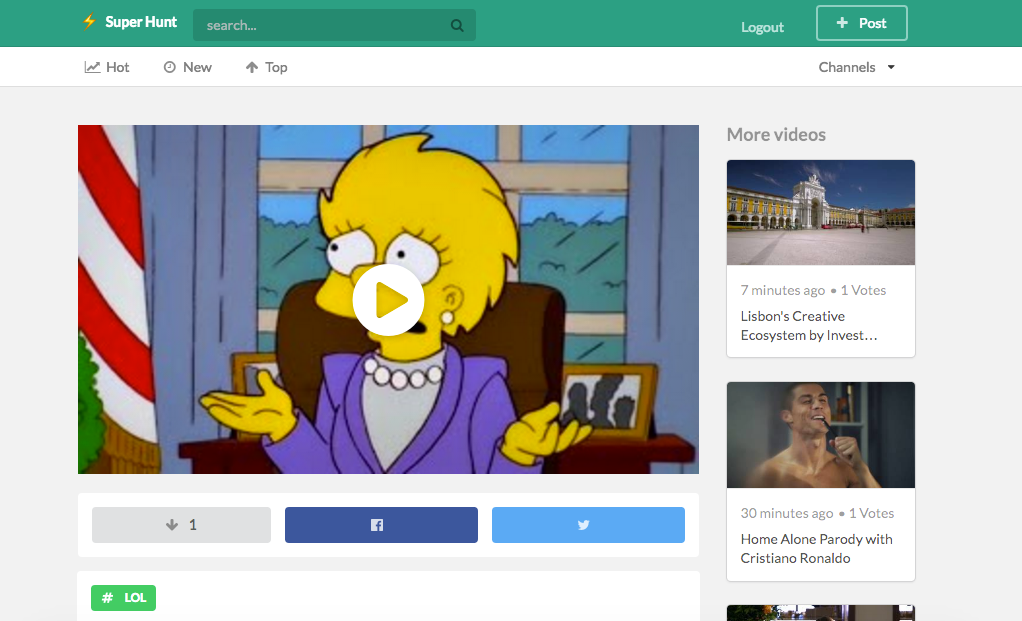Open the Lisbon video thumbnail
The image size is (1022, 621).
click(821, 212)
